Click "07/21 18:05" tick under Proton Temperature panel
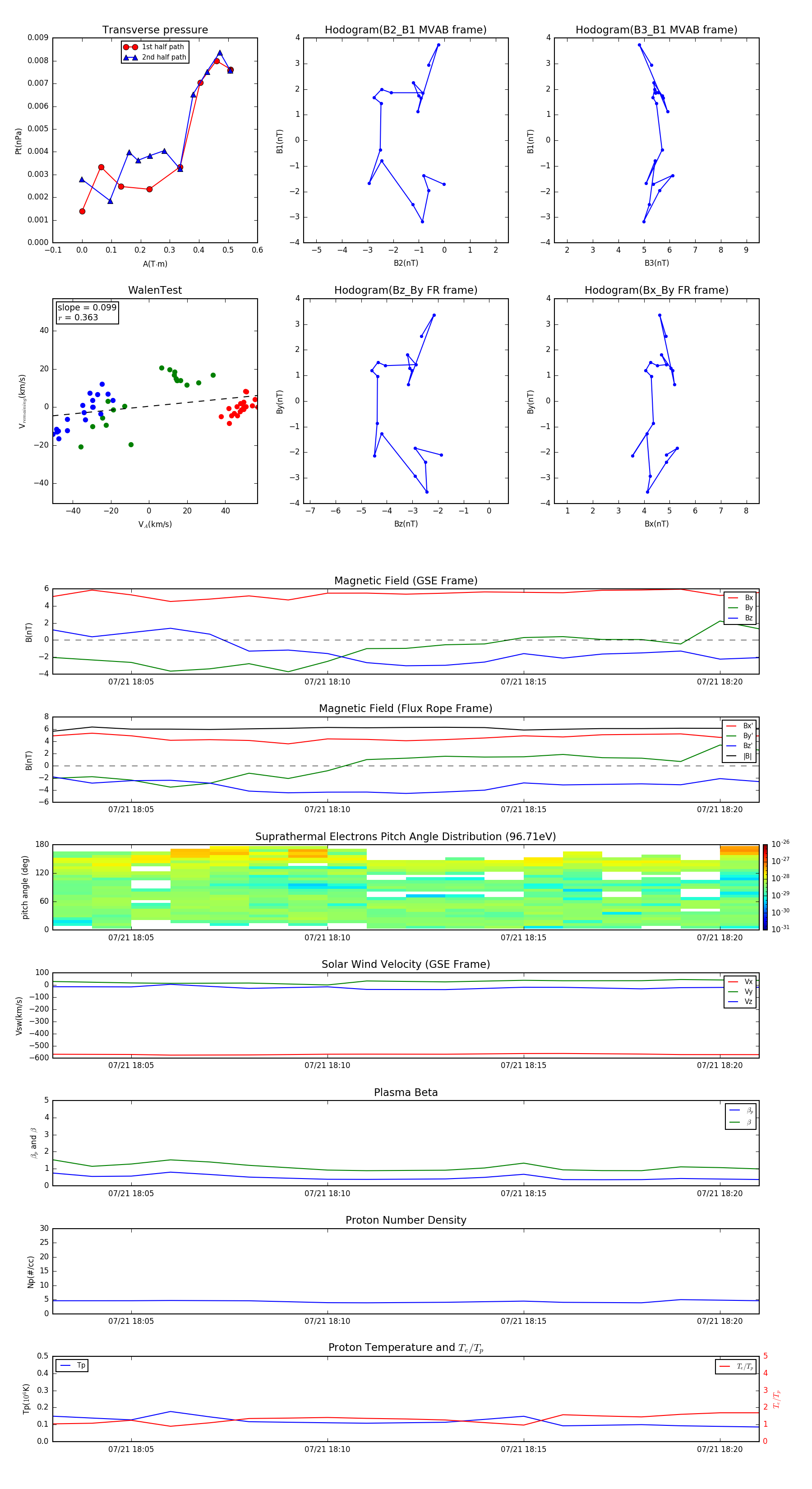812x1489 pixels. [x=131, y=1450]
